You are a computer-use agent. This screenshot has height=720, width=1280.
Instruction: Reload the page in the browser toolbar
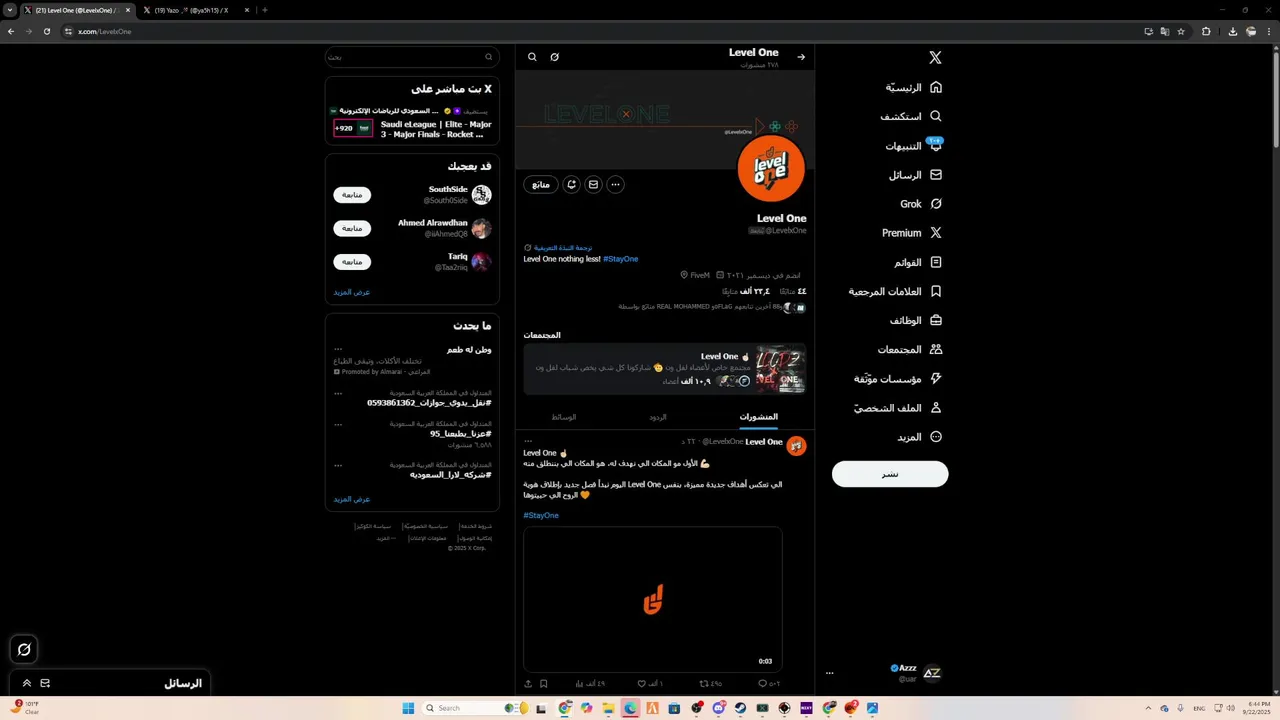tap(46, 31)
